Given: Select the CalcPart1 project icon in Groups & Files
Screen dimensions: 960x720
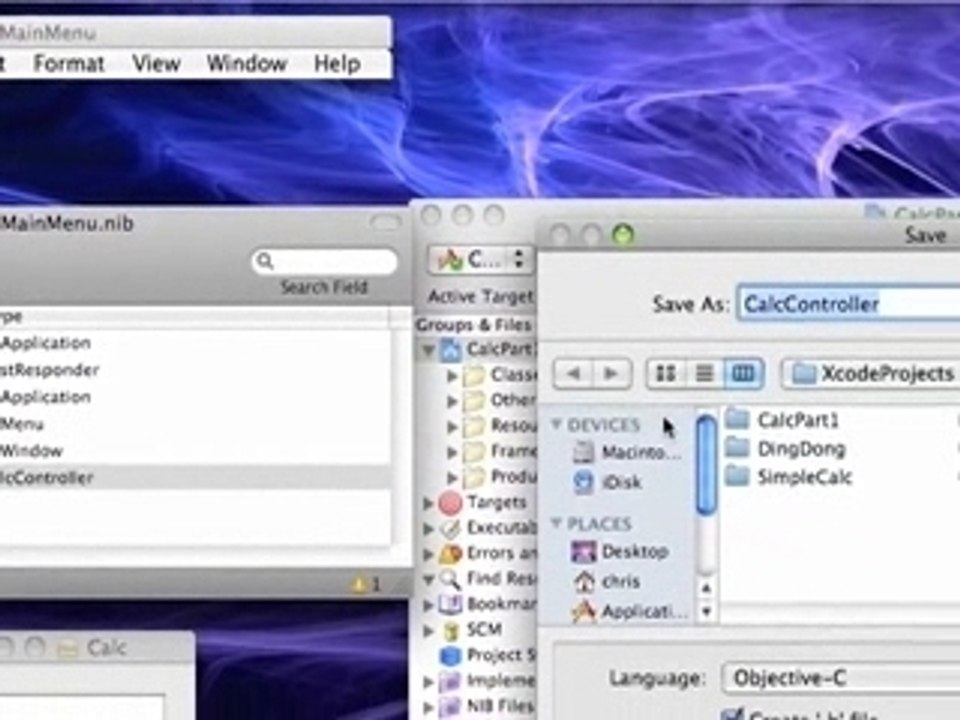Looking at the screenshot, I should click(x=451, y=350).
